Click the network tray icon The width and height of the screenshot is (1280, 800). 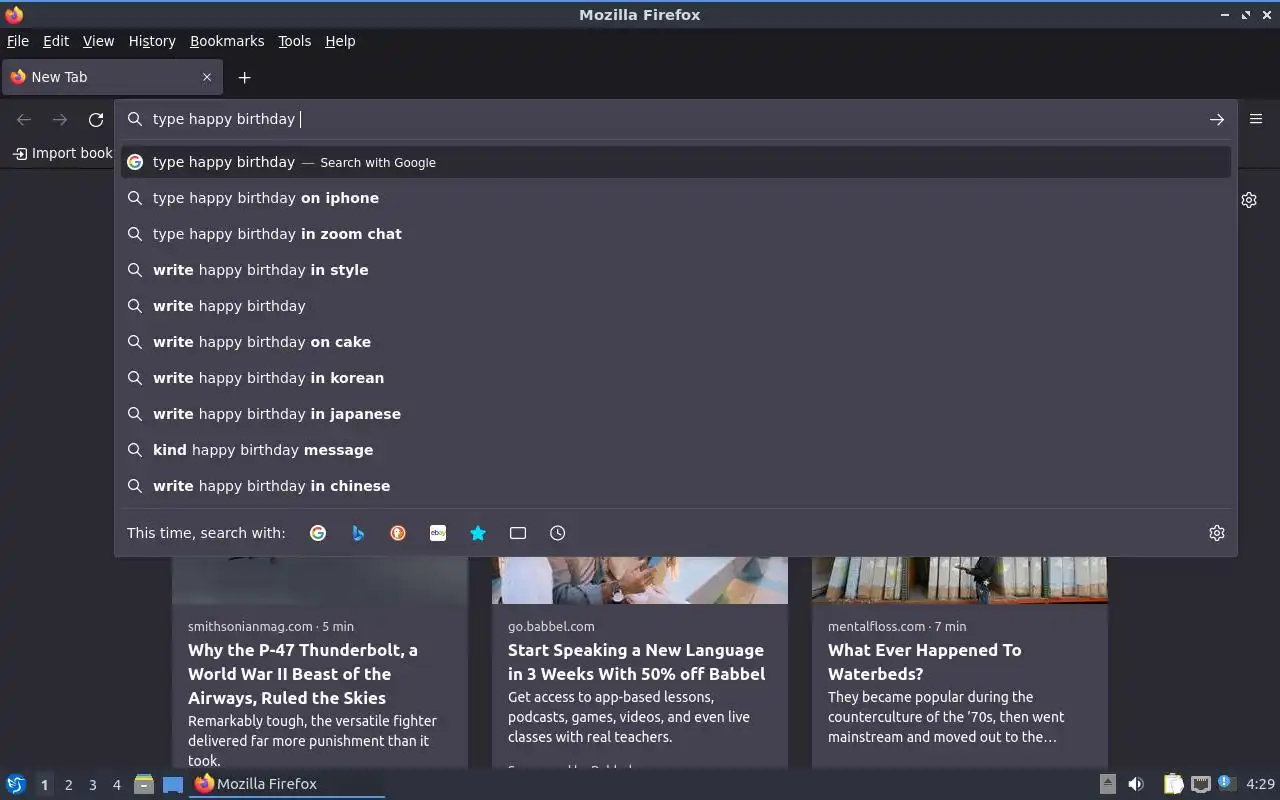(x=1201, y=784)
